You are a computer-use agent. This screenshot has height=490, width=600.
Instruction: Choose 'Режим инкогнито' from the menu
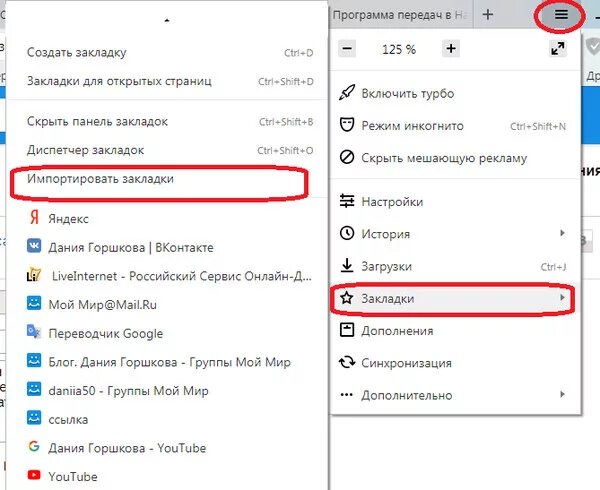pyautogui.click(x=455, y=125)
